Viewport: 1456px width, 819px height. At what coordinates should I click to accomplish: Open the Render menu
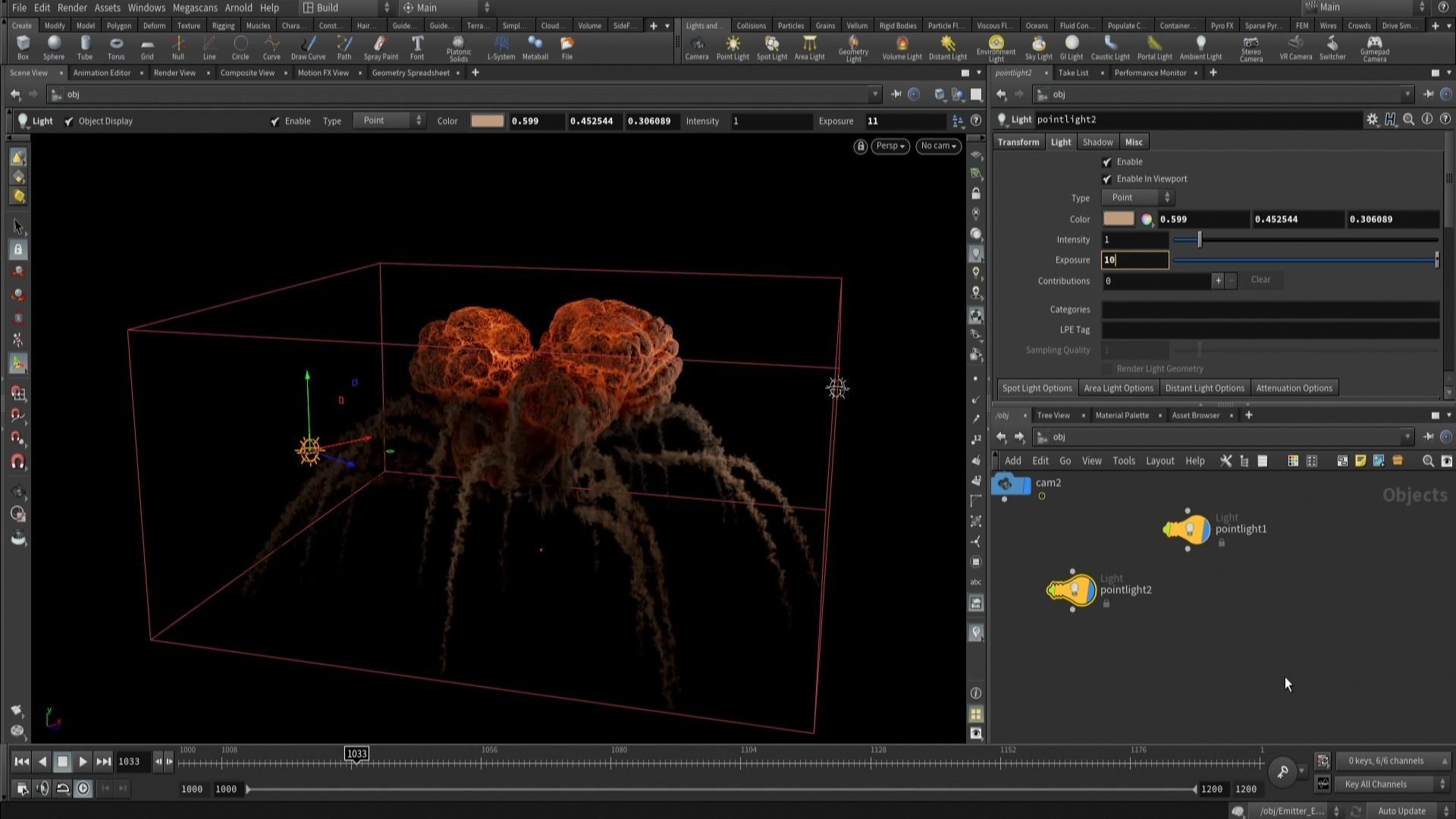click(72, 8)
